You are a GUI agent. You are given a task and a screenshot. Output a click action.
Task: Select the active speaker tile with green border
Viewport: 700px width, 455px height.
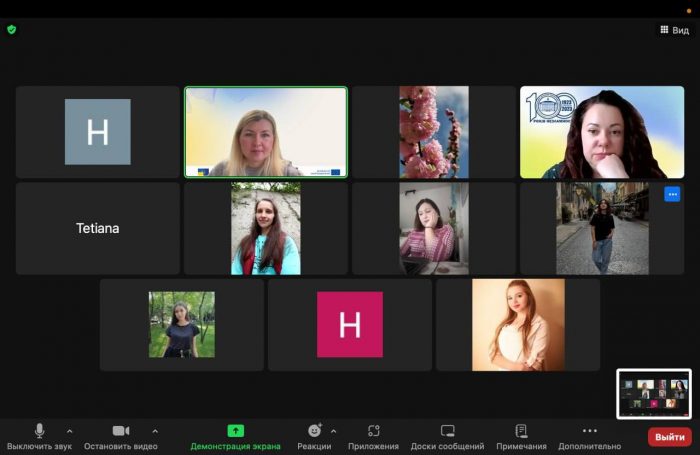pos(266,132)
